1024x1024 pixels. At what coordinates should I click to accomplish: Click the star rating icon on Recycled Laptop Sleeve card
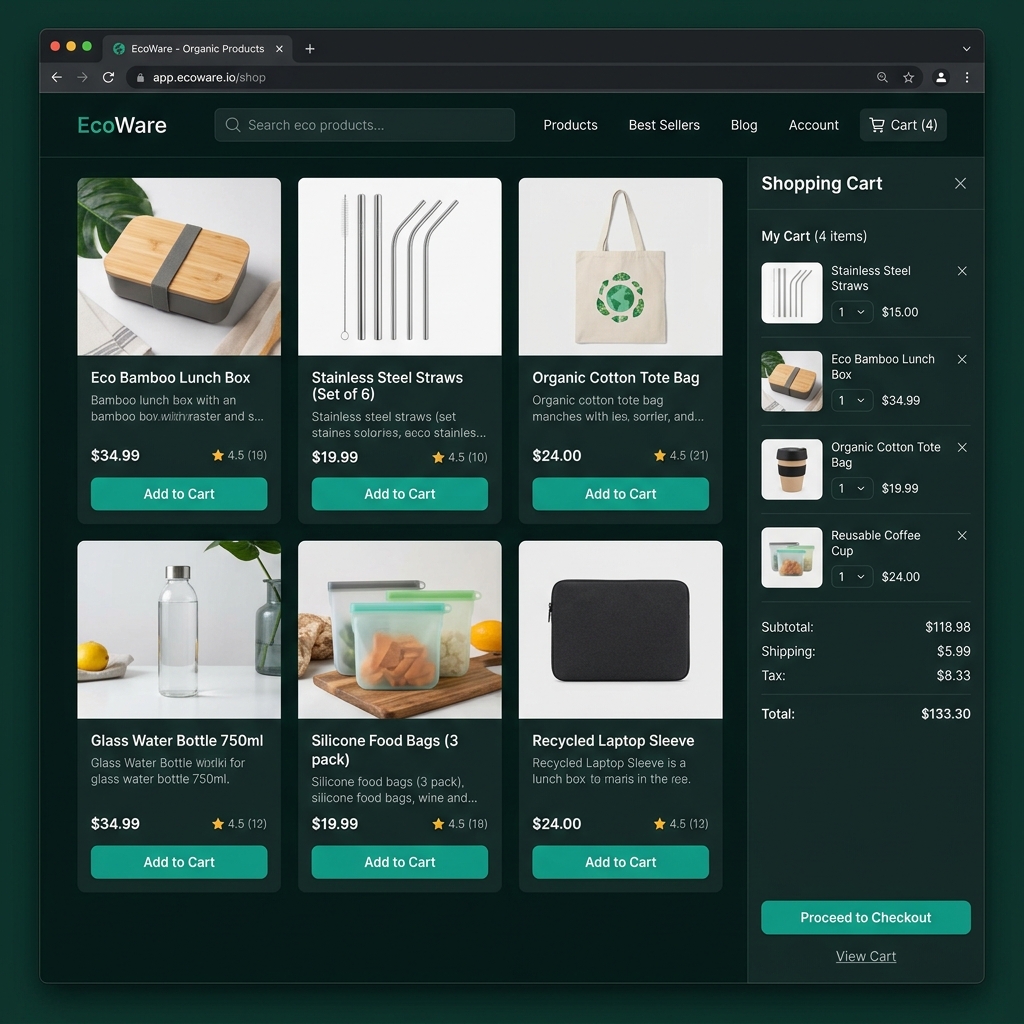pyautogui.click(x=660, y=824)
